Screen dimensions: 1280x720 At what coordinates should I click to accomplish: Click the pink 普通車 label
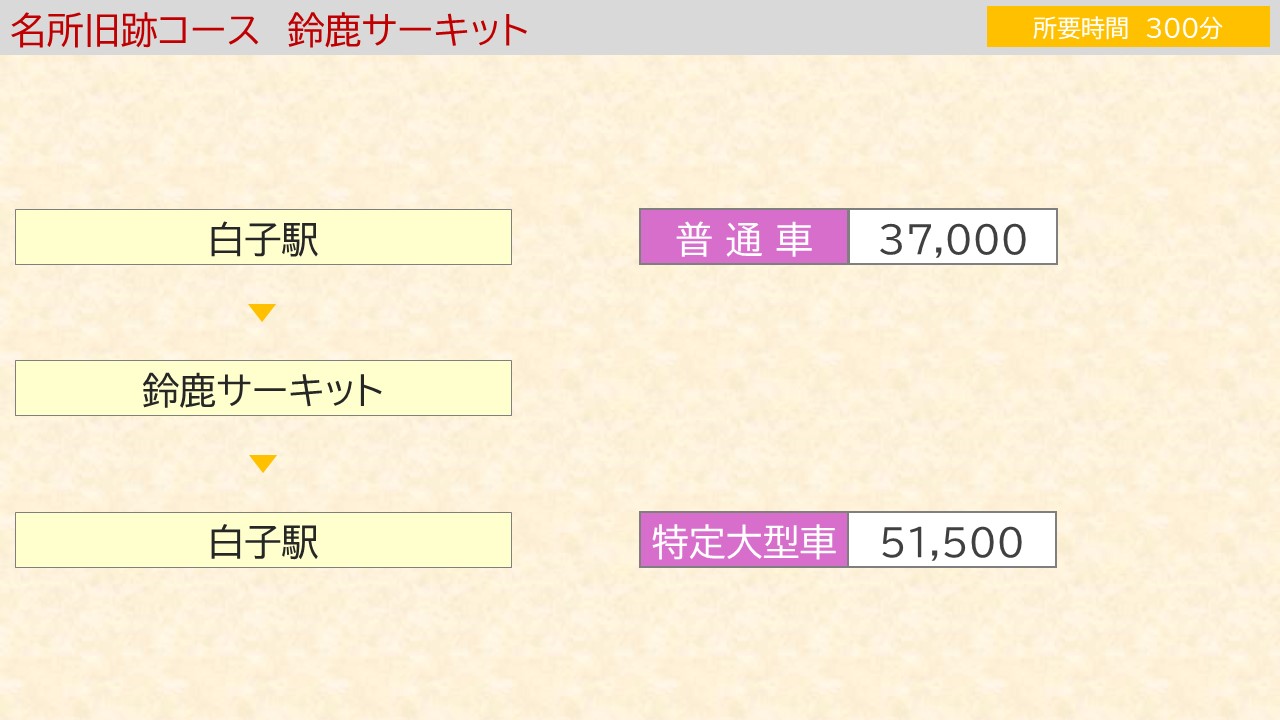(744, 237)
